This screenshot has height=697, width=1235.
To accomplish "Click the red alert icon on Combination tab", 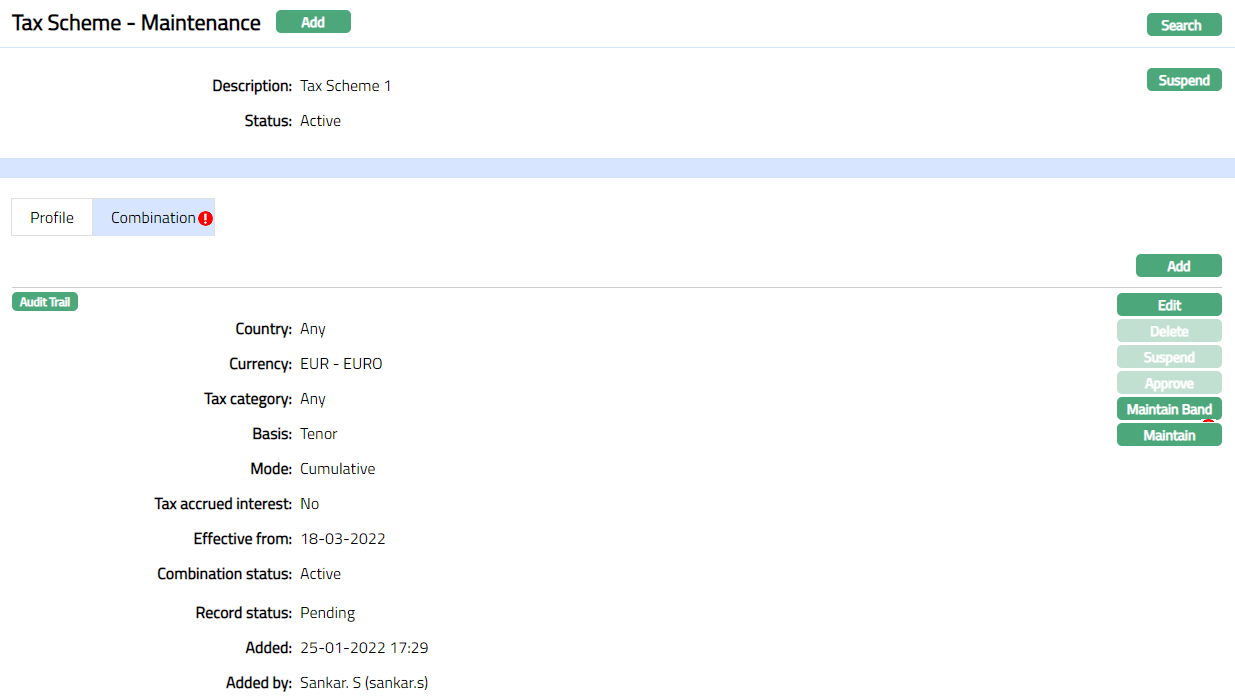I will pyautogui.click(x=205, y=218).
